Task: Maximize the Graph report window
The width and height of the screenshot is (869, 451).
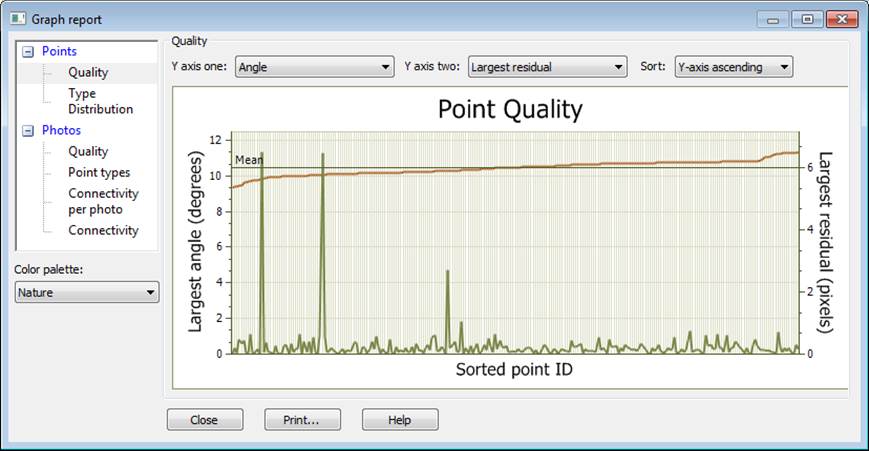Action: click(x=806, y=19)
